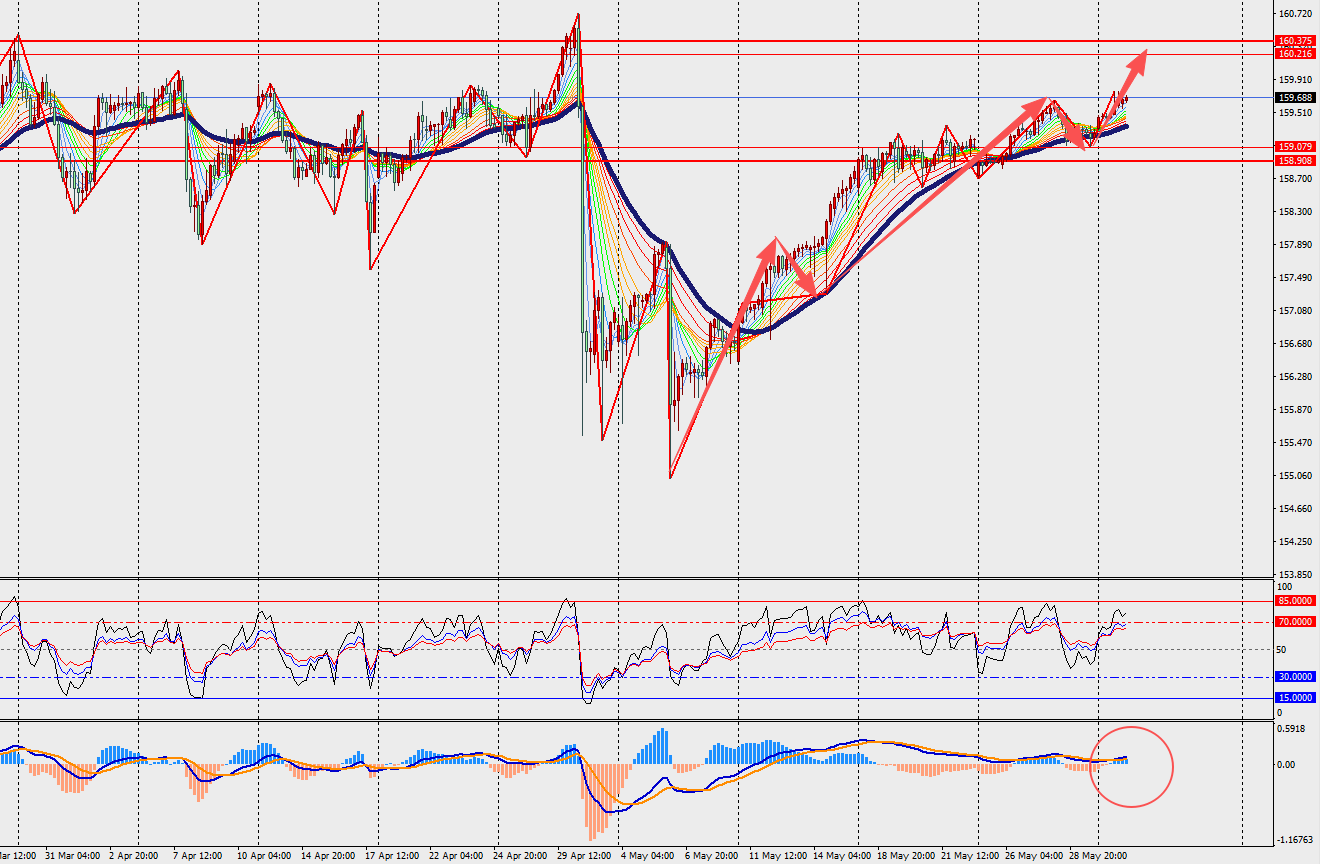The height and width of the screenshot is (864, 1321).
Task: Click the 158.700 price axis label
Action: [x=1296, y=179]
